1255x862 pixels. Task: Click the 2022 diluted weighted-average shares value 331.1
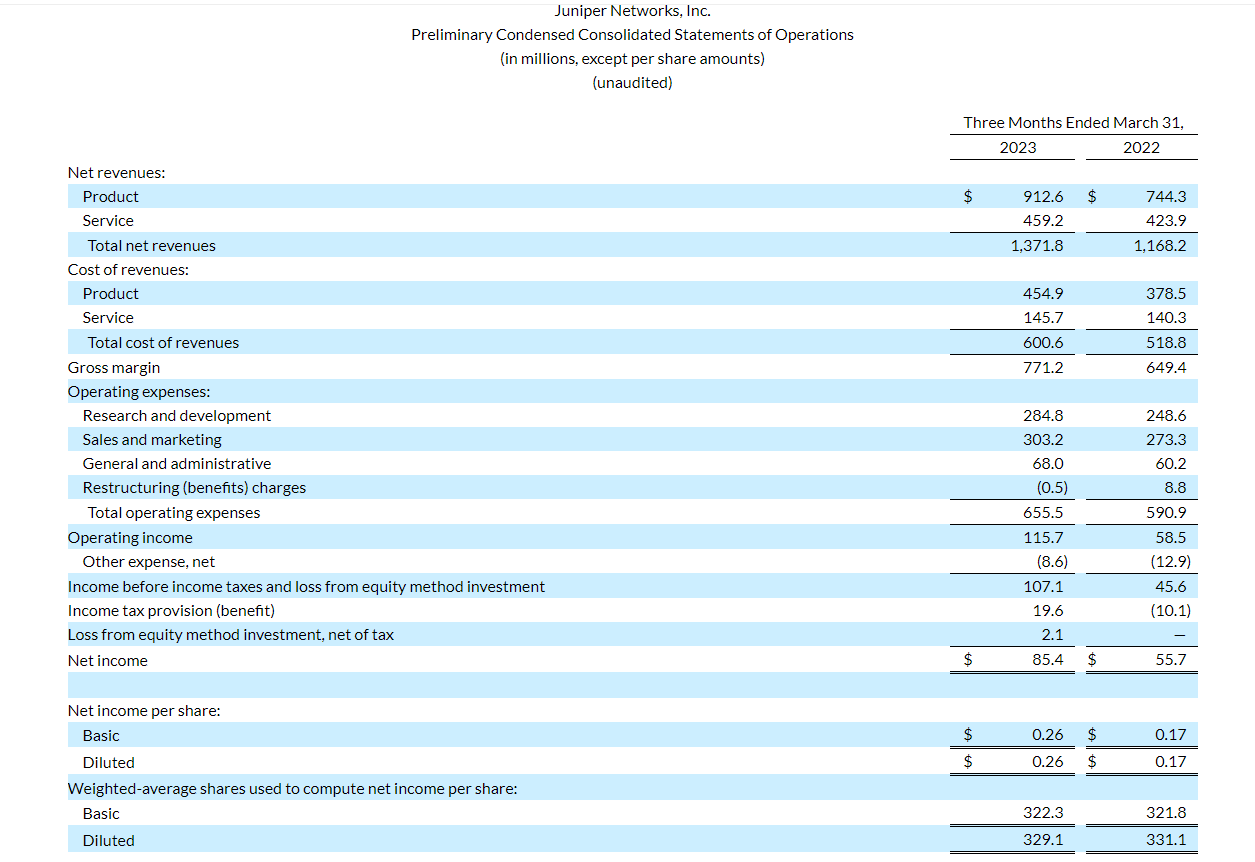(1166, 840)
